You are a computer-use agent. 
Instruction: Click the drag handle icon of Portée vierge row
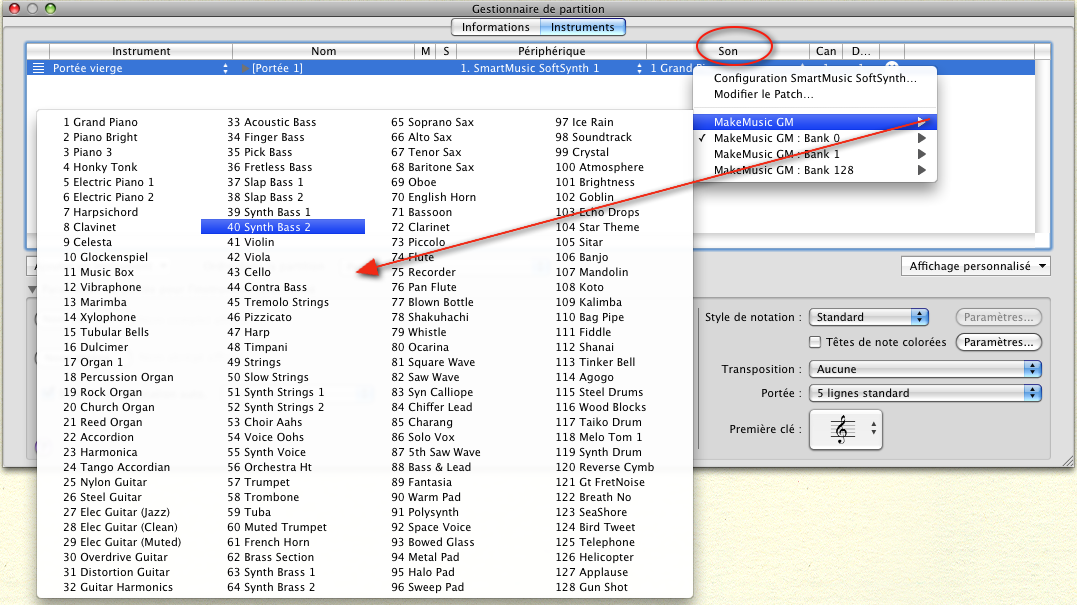point(38,68)
